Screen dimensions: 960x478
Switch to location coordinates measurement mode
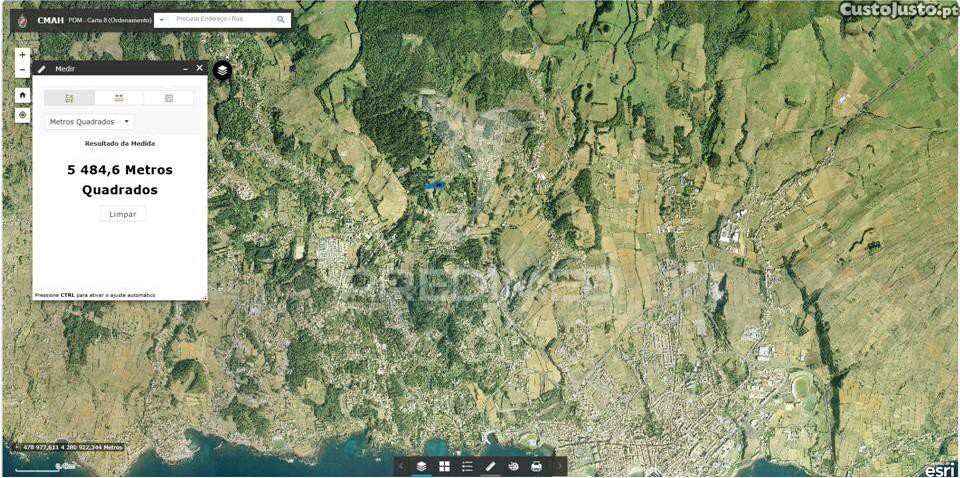[168, 98]
